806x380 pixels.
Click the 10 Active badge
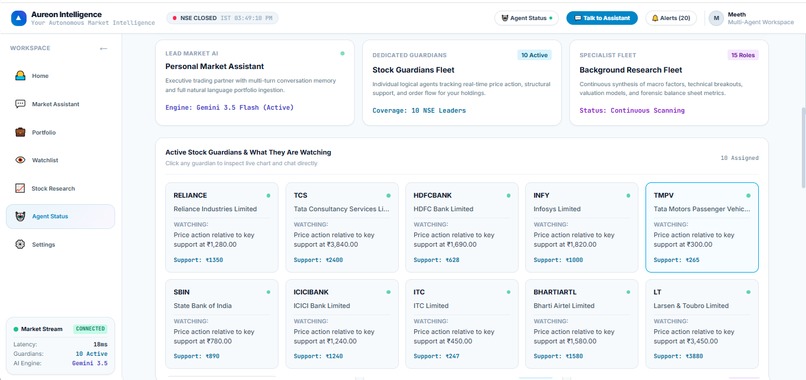pyautogui.click(x=534, y=55)
